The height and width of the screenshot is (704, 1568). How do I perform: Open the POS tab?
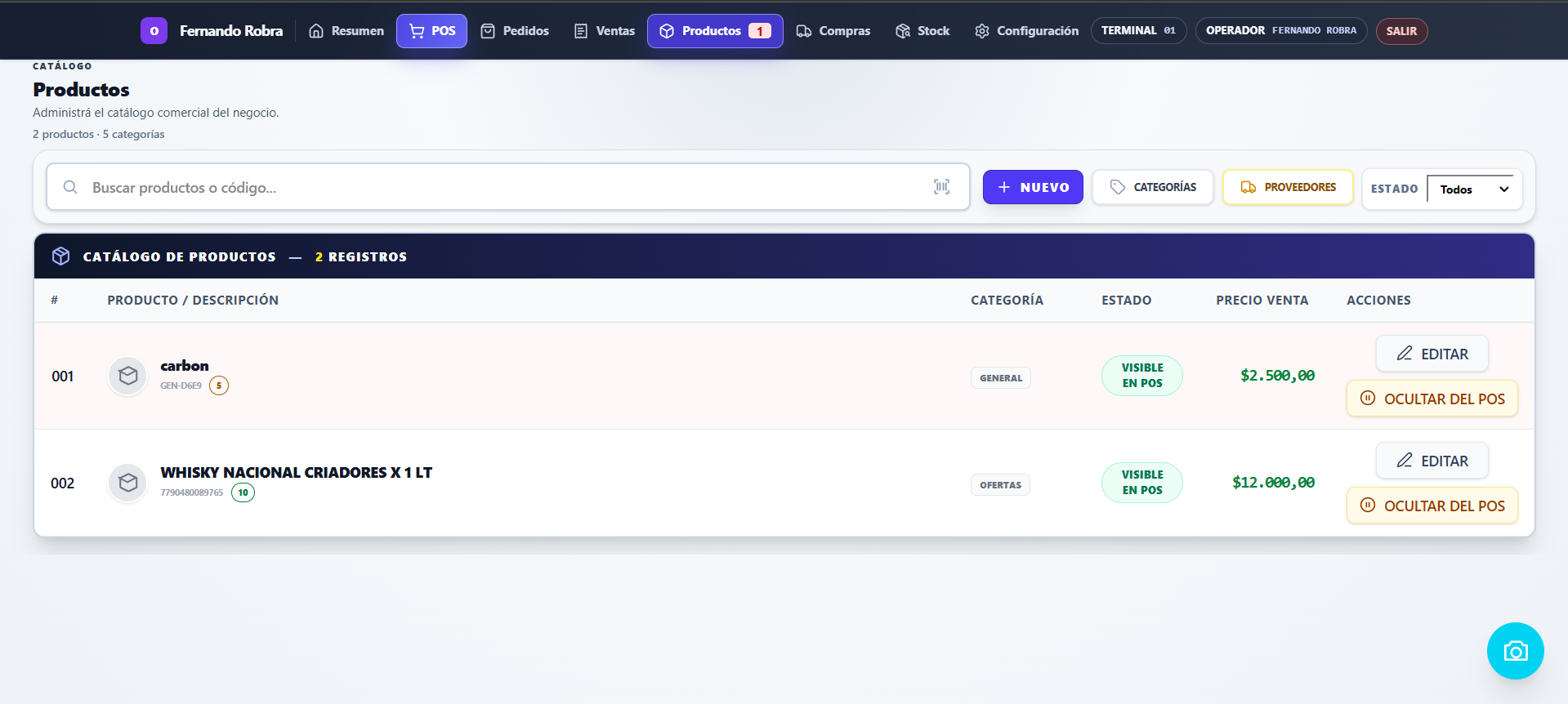tap(432, 31)
